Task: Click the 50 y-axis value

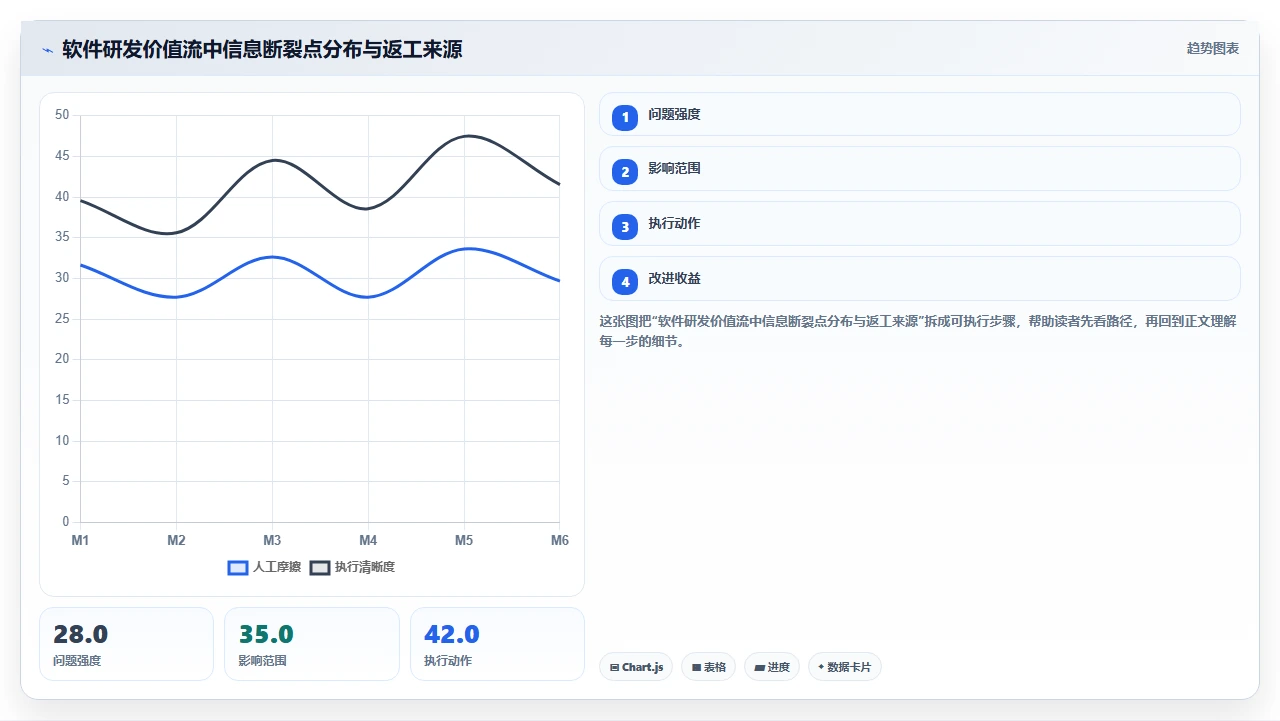Action: pyautogui.click(x=62, y=115)
